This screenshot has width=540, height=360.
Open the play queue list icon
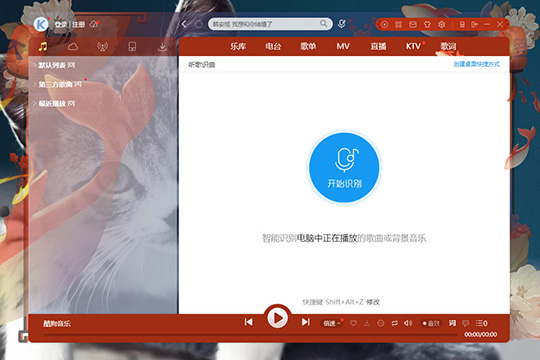(x=481, y=323)
